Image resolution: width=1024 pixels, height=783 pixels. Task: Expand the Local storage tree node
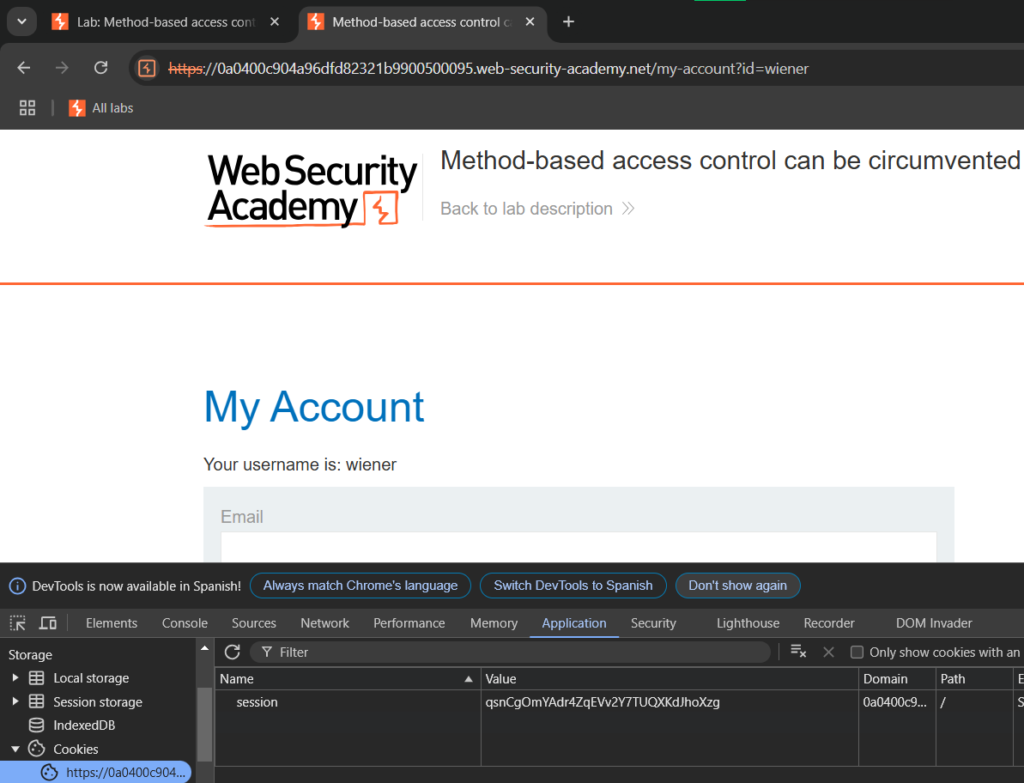(x=15, y=678)
